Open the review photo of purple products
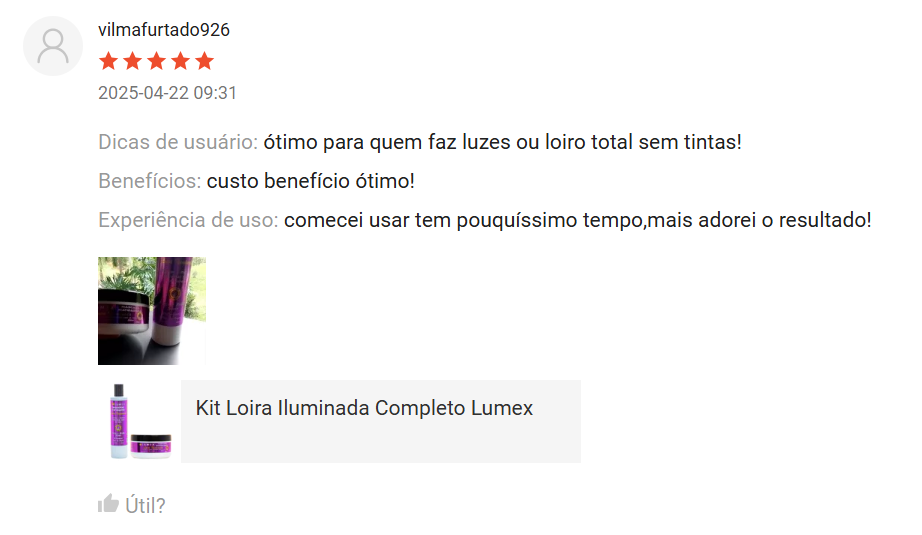 click(152, 310)
